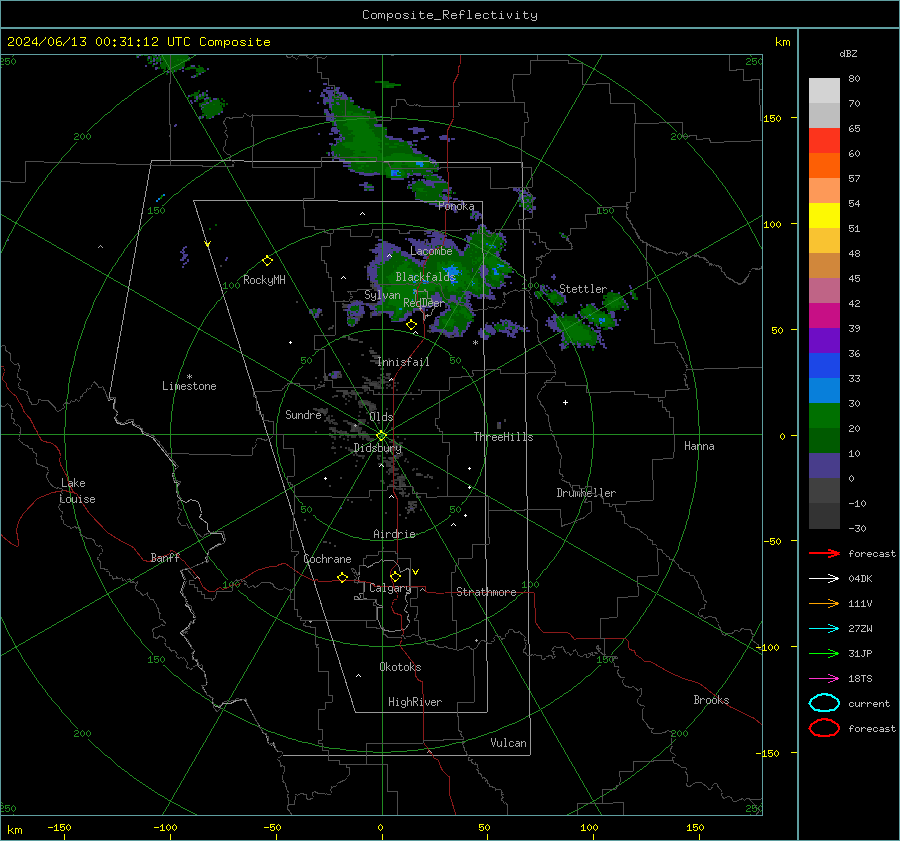Click the yellow diamond marker above Calgary

tap(395, 576)
